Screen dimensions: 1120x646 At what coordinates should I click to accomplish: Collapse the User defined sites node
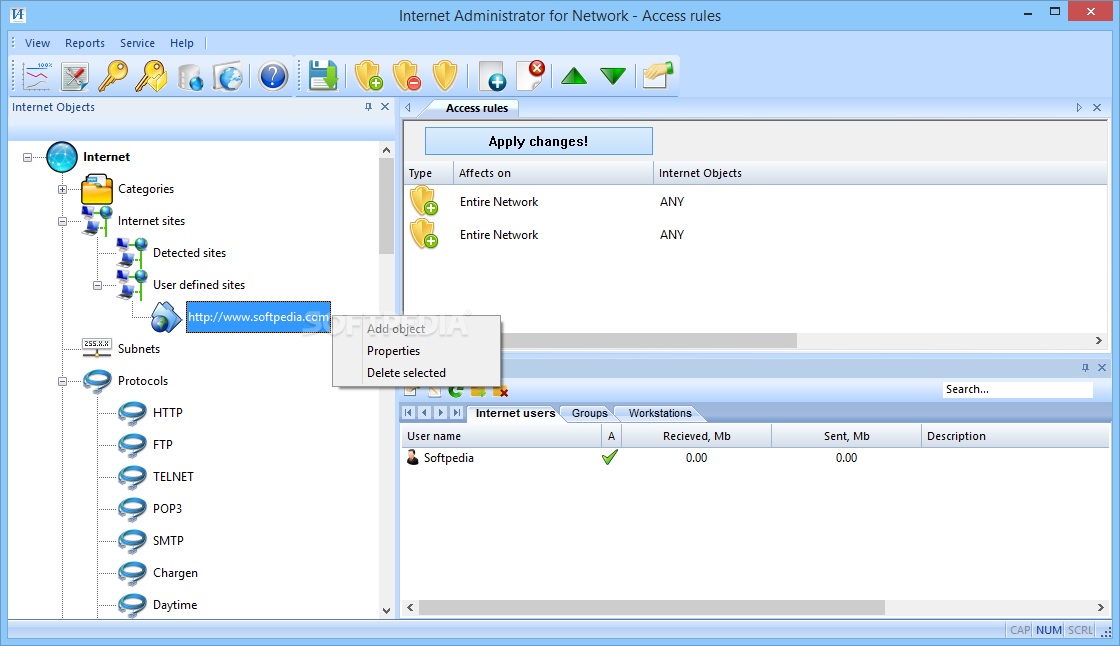97,285
